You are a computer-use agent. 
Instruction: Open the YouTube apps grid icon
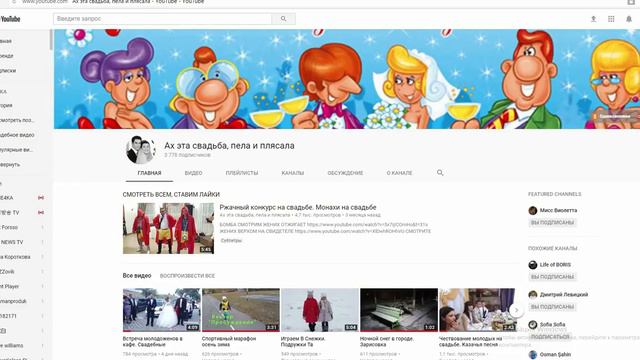click(x=611, y=19)
